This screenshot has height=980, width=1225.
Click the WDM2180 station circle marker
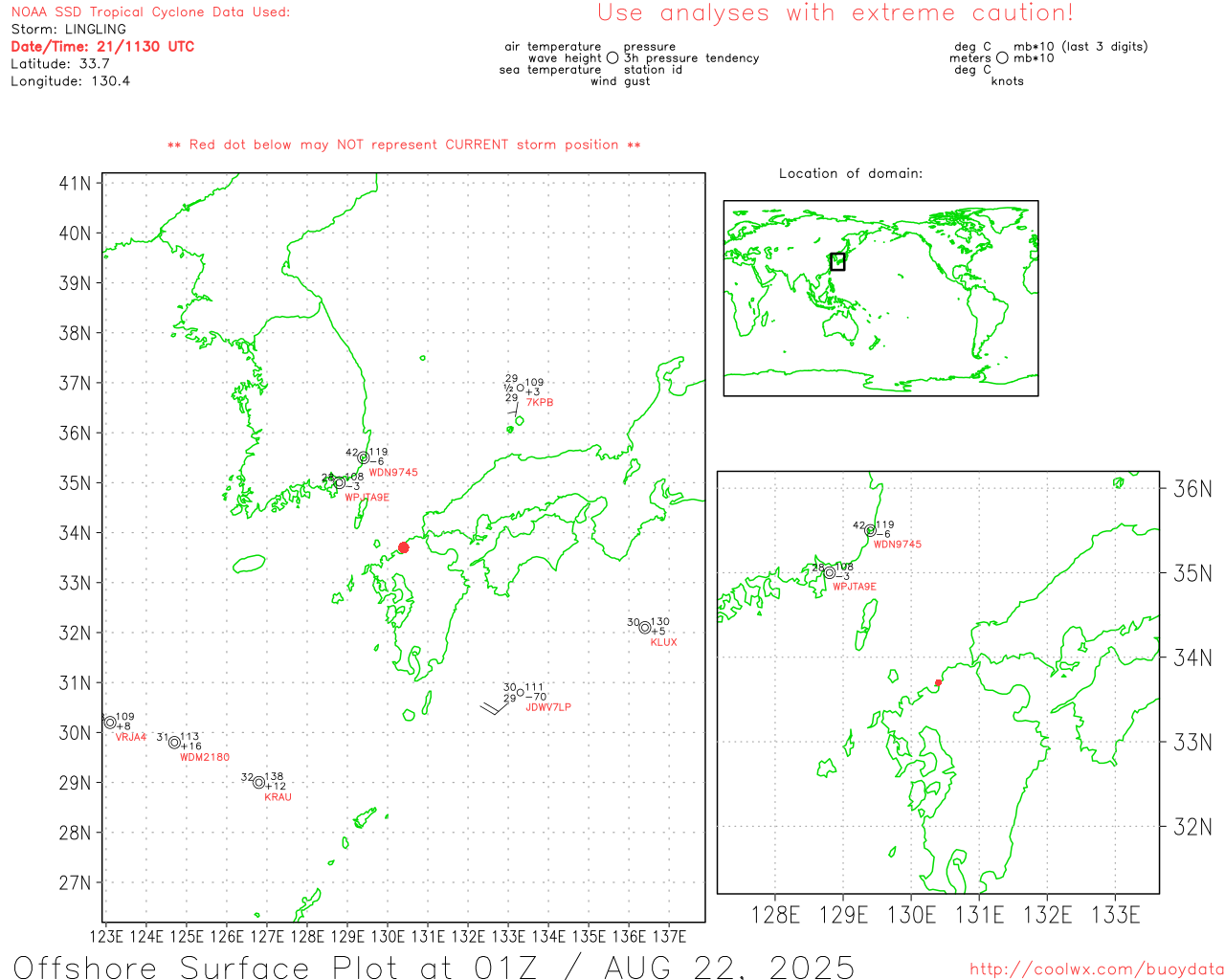coord(174,743)
